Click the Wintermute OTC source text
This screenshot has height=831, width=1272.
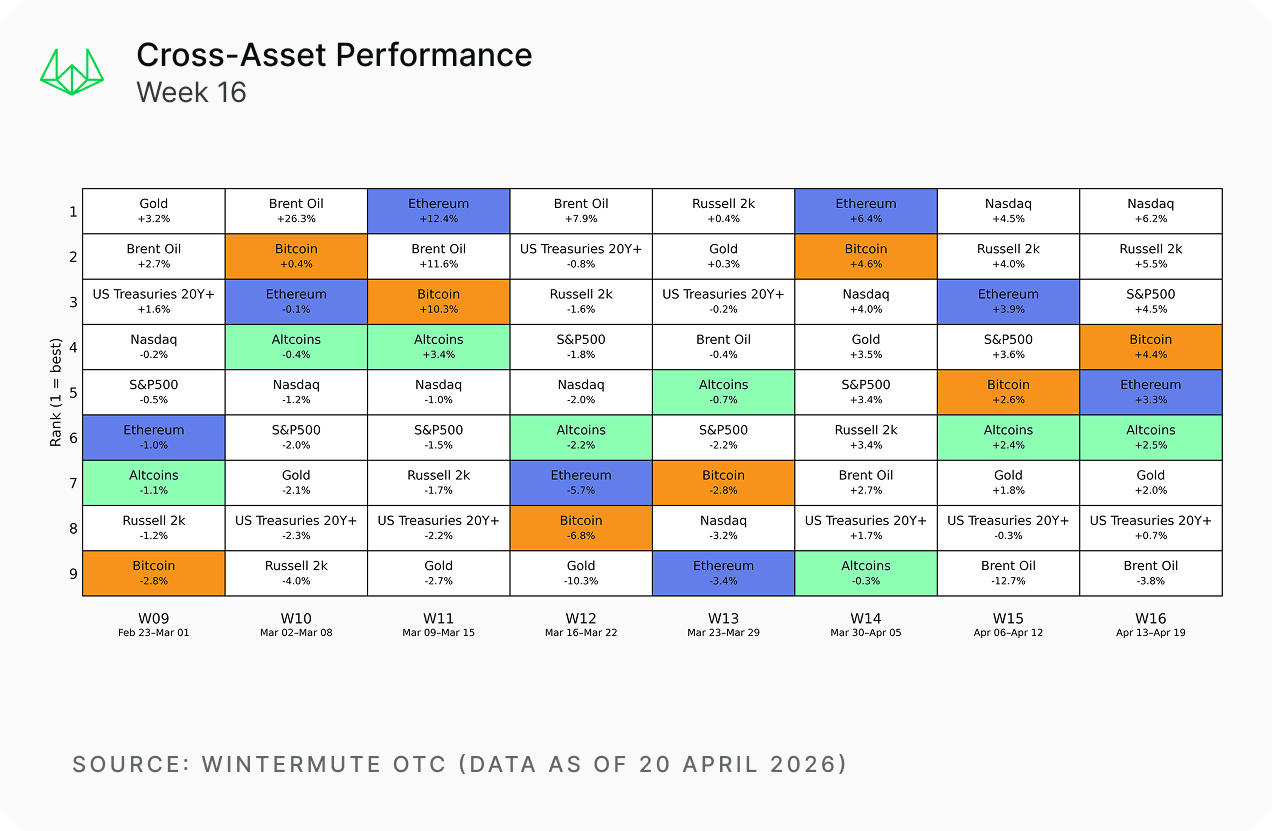click(x=459, y=765)
